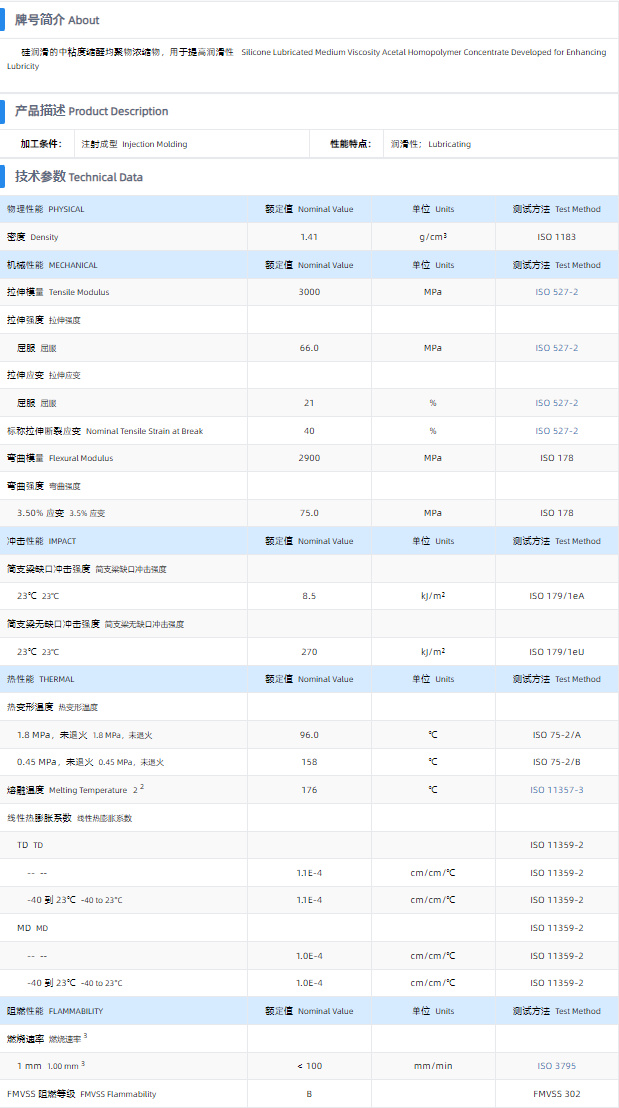Select the ISO 75-2/B test method cell
This screenshot has width=619, height=1108.
point(556,762)
